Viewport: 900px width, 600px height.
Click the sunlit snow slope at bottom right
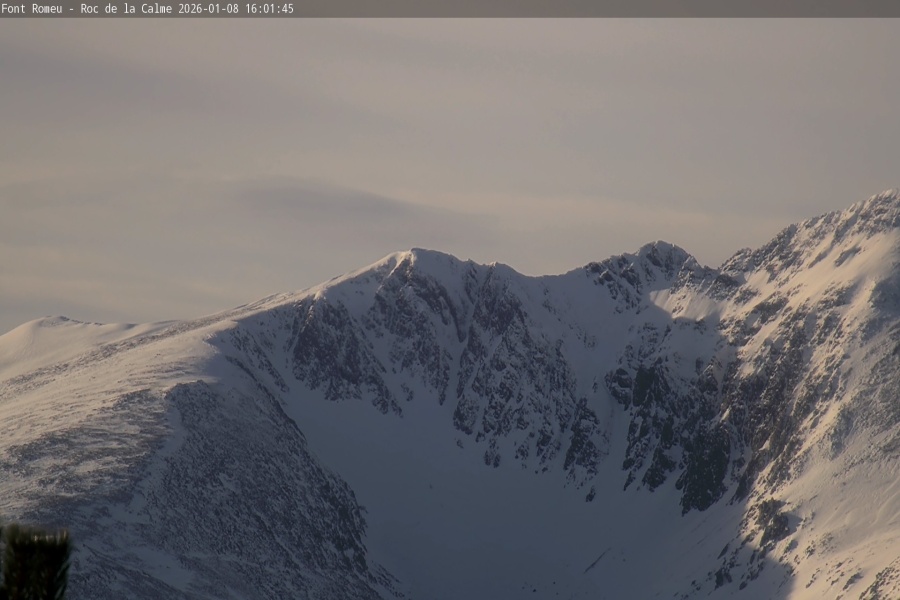tap(850, 500)
